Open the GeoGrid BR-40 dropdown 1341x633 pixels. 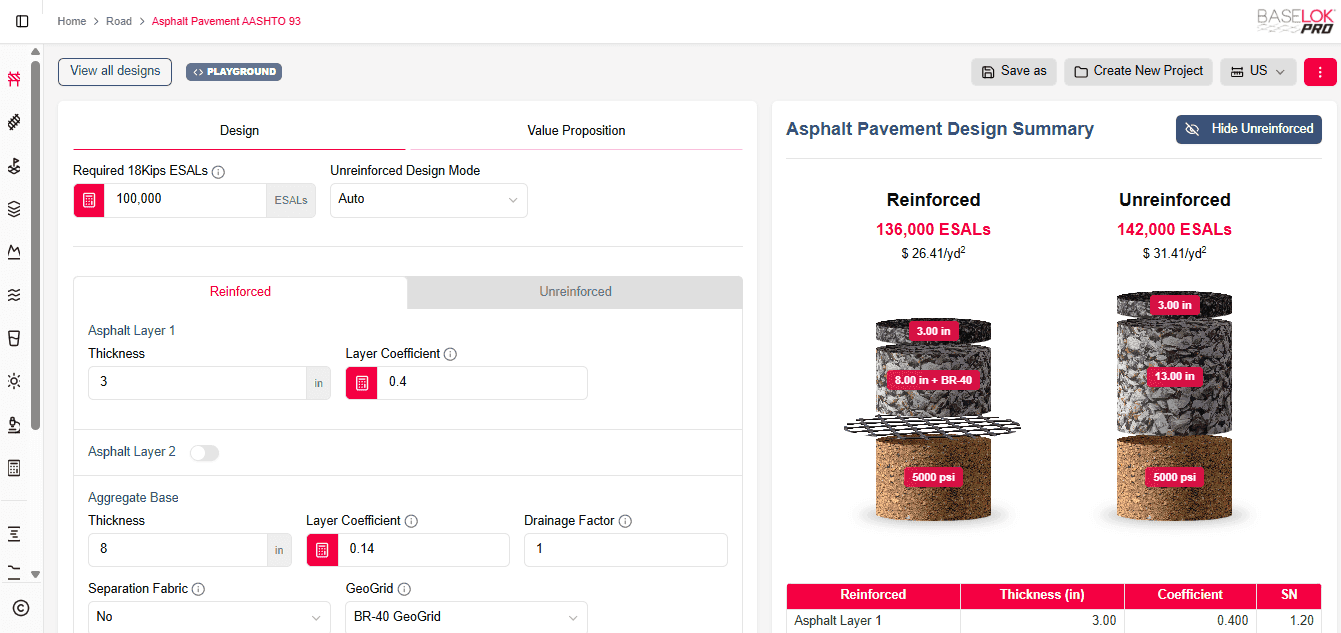pos(466,617)
